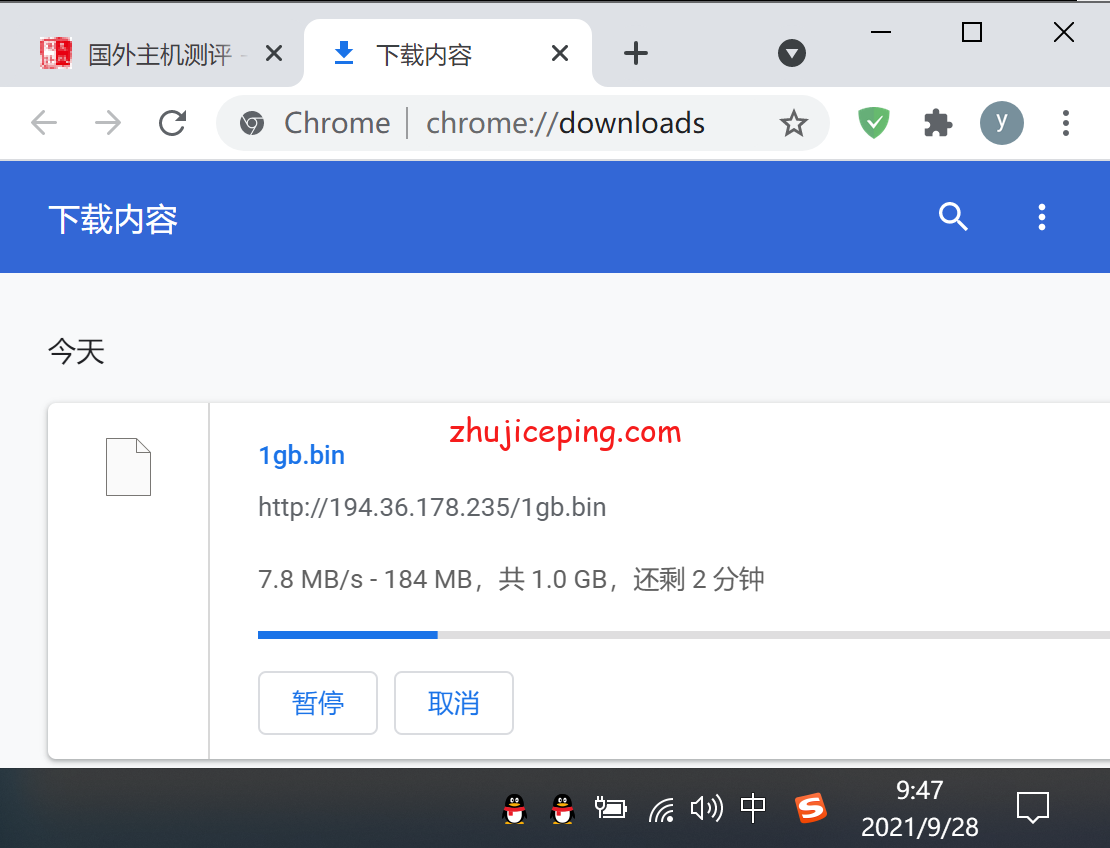Screen dimensions: 1110x848
Task: Click the browser reload button
Action: 173,123
